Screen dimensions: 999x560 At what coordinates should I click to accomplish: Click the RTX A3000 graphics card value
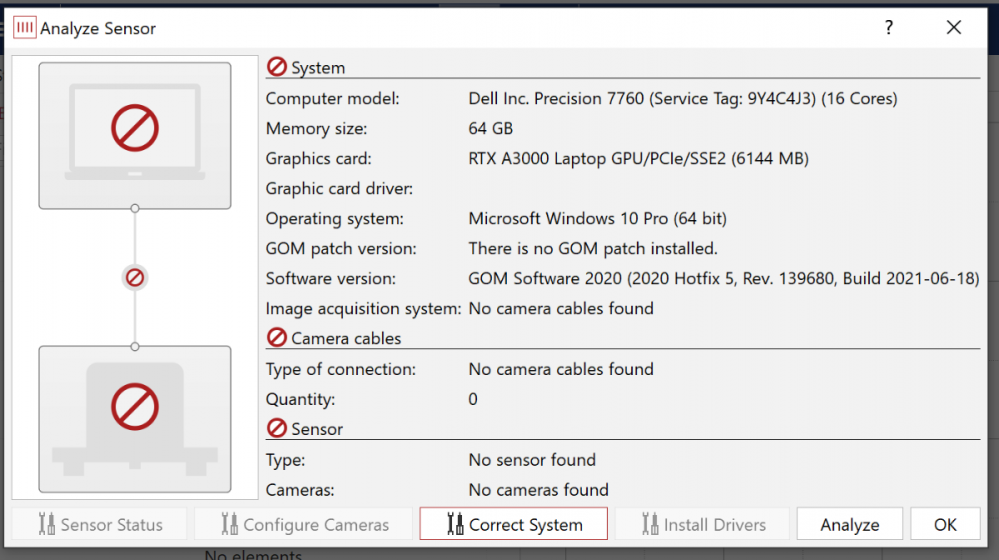click(x=638, y=158)
